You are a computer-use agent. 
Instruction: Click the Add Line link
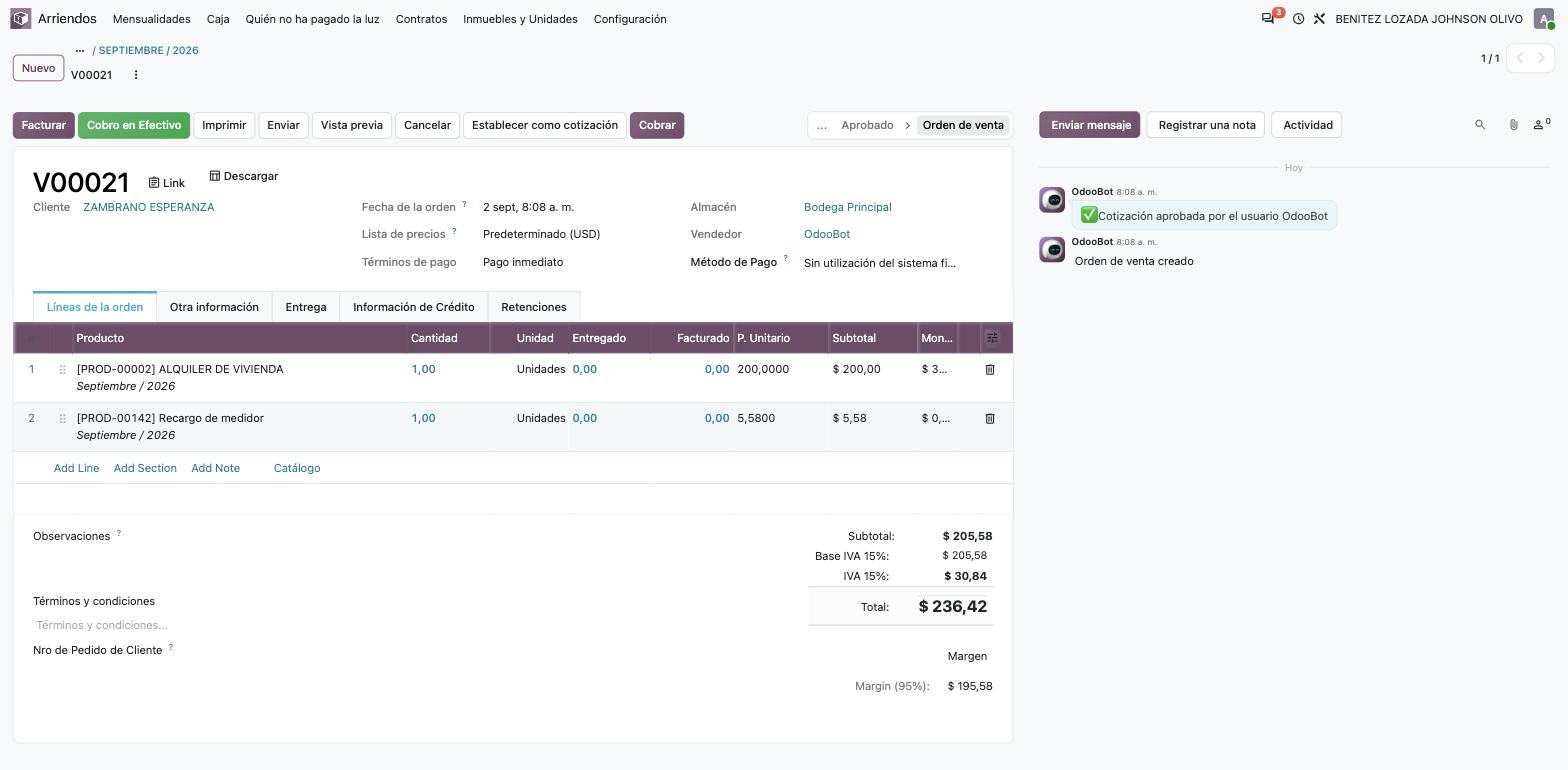pos(76,468)
